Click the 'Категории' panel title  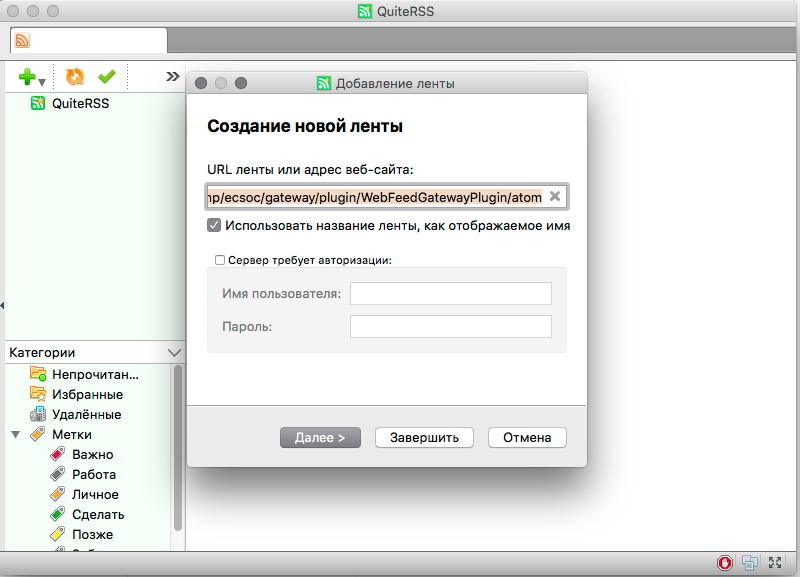point(42,353)
